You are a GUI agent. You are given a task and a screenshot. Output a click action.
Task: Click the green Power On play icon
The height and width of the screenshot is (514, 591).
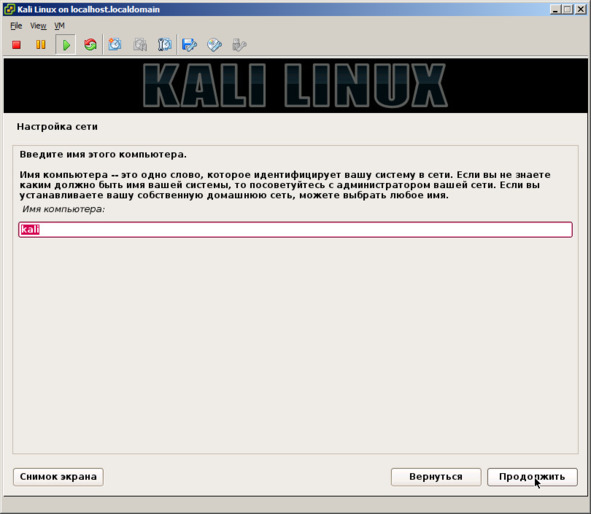pos(66,45)
